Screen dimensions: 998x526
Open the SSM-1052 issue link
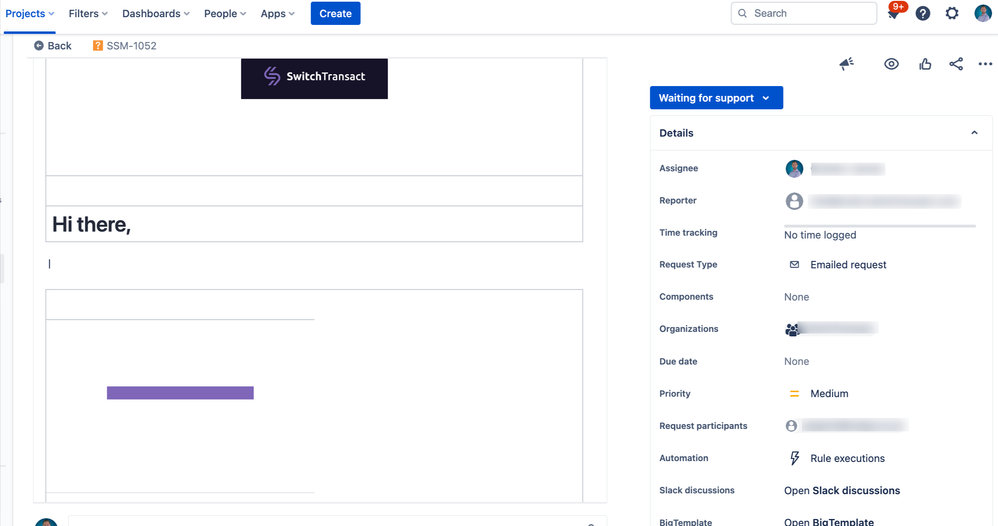[x=131, y=46]
